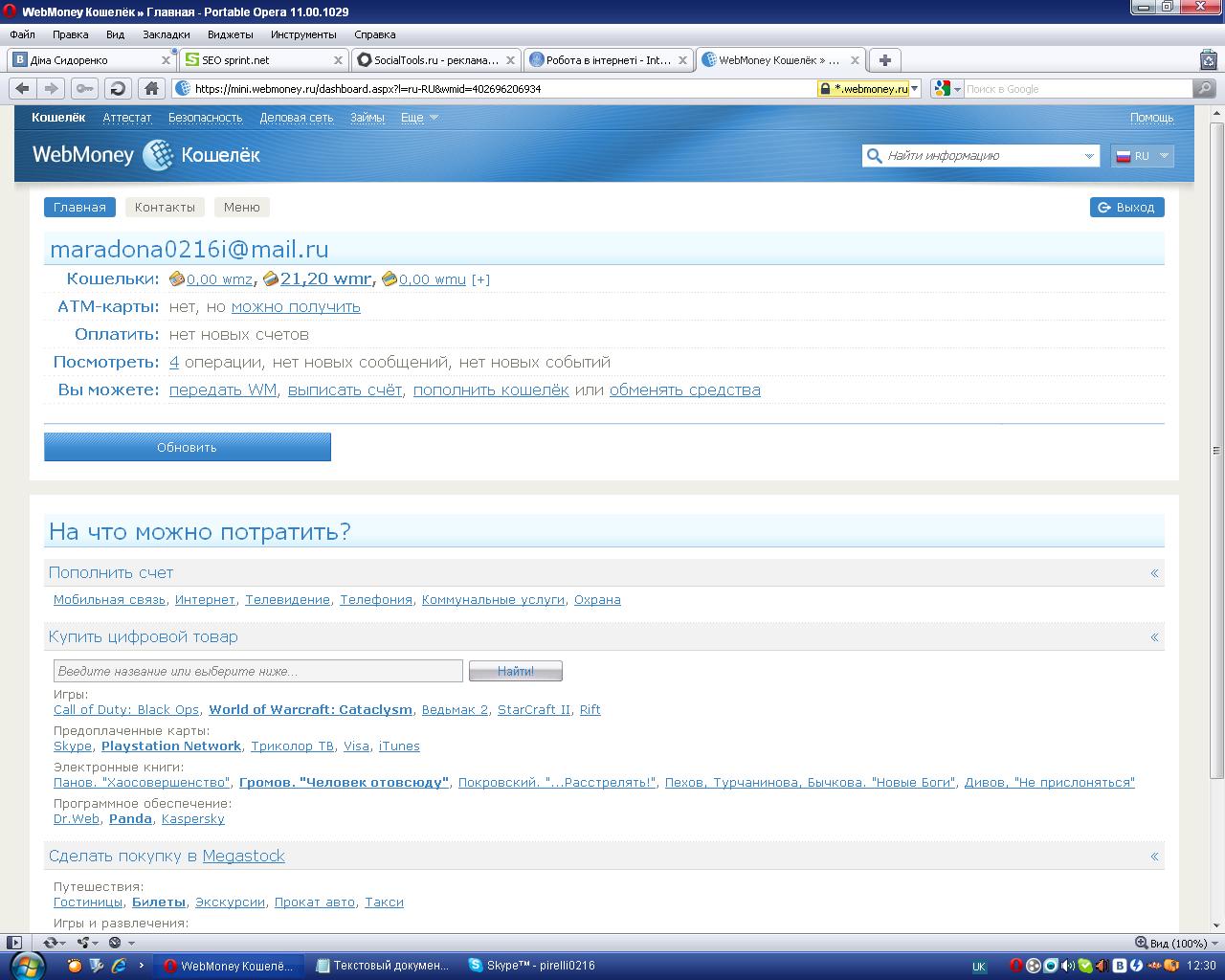
Task: Collapse the Купить цифровой товар section
Action: point(1154,637)
